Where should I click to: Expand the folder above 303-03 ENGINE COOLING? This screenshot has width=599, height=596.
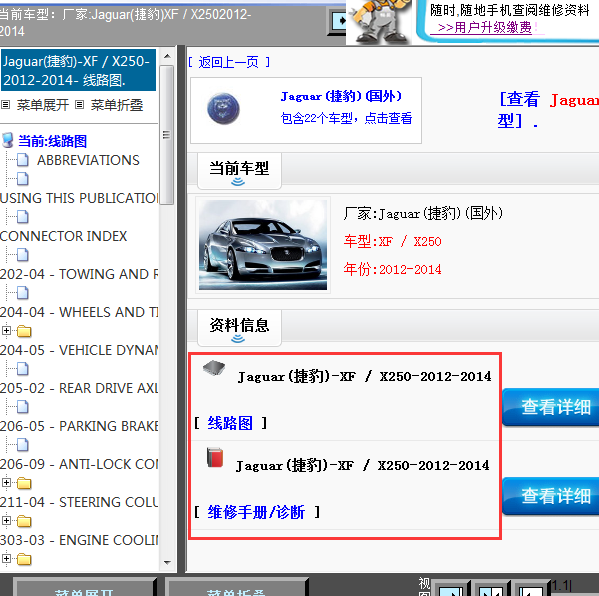pos(6,520)
